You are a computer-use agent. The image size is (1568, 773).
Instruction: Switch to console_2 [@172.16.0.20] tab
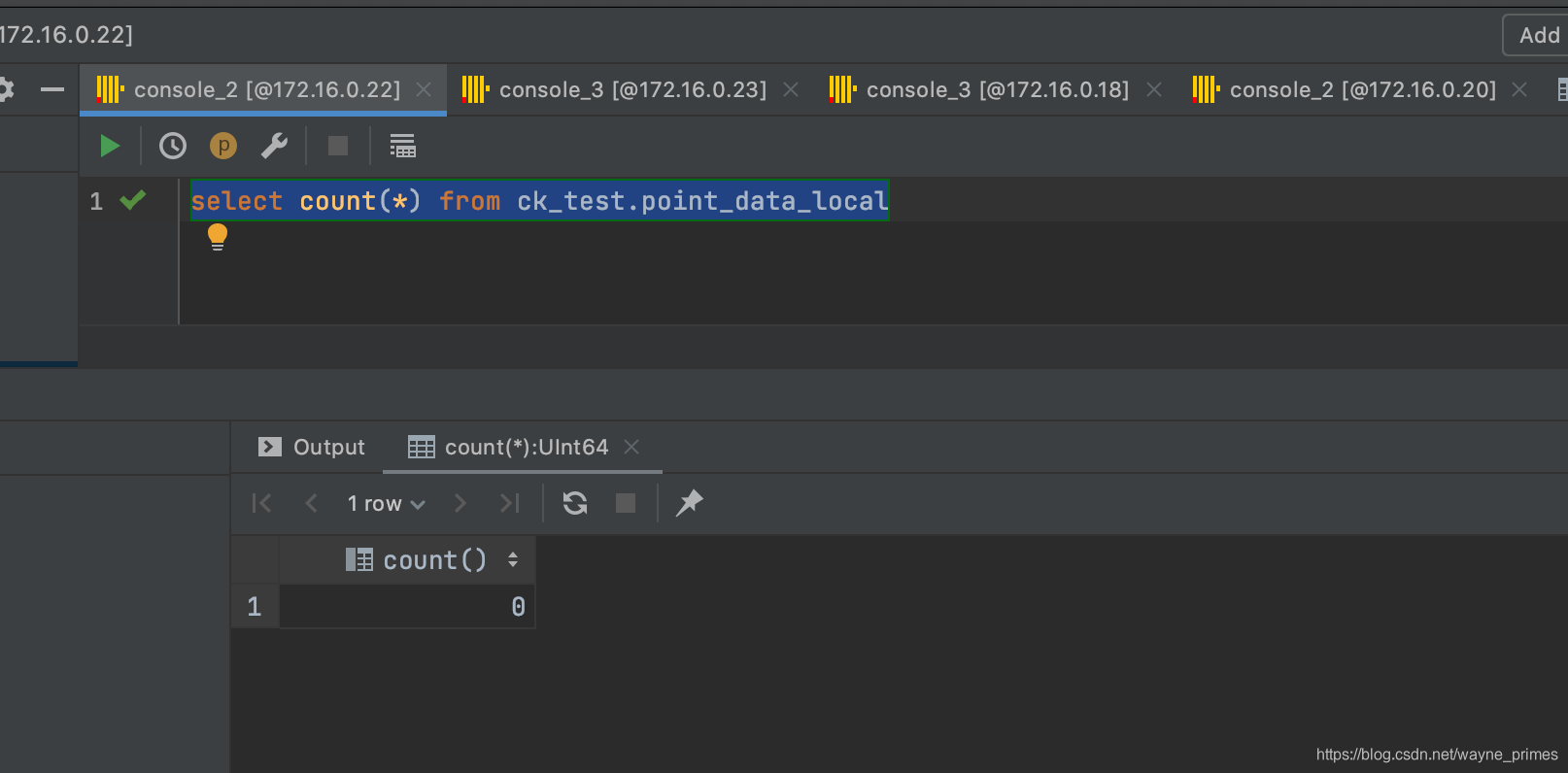point(1362,89)
